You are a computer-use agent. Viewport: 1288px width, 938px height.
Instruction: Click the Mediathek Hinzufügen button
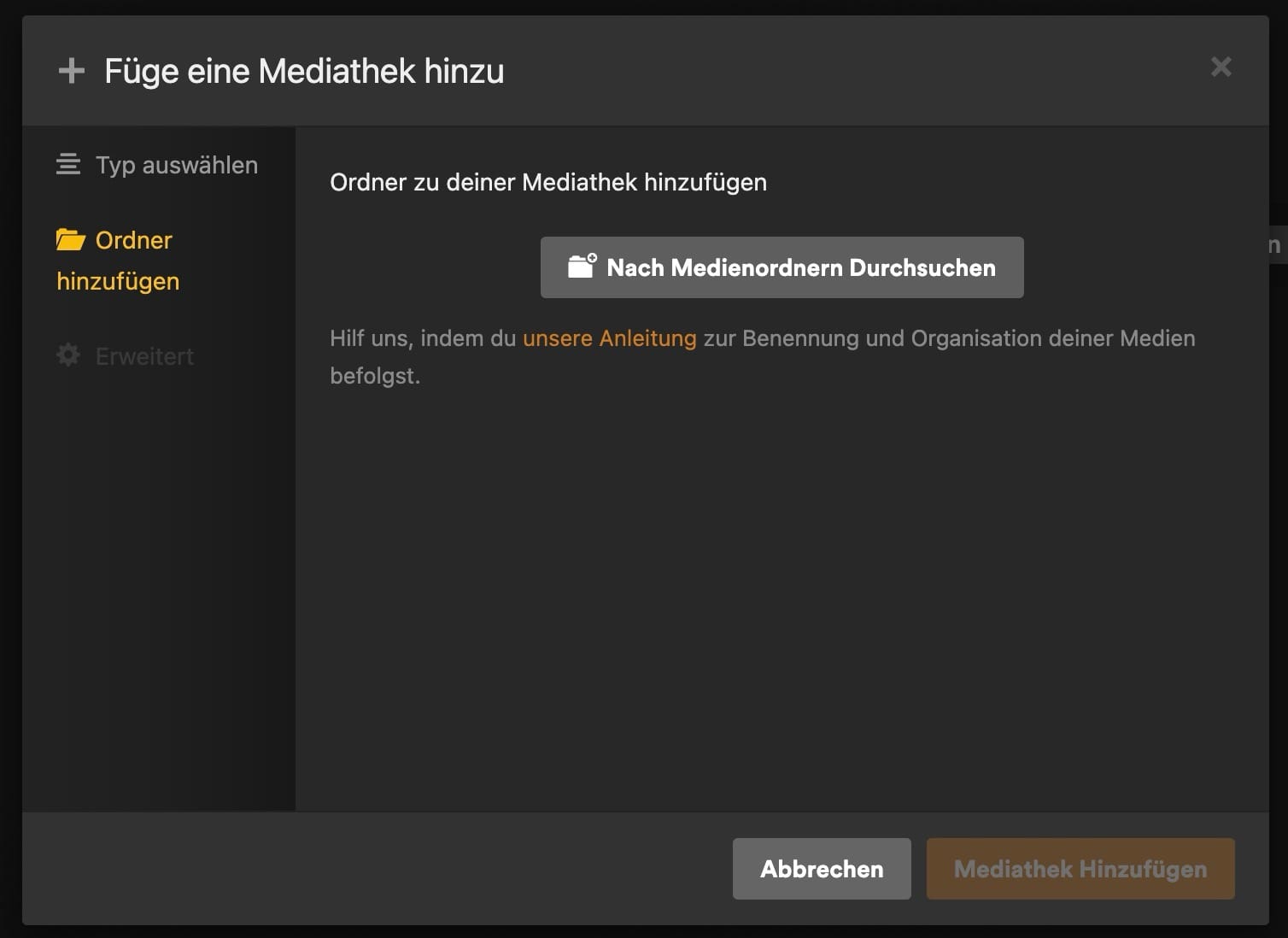(x=1080, y=869)
